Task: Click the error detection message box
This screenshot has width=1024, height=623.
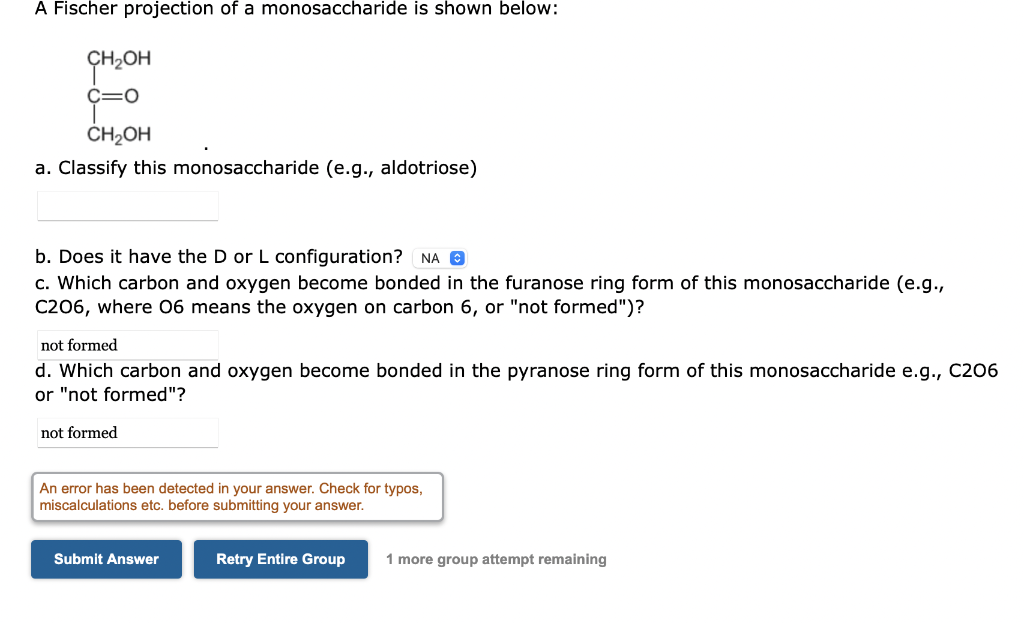Action: (236, 496)
